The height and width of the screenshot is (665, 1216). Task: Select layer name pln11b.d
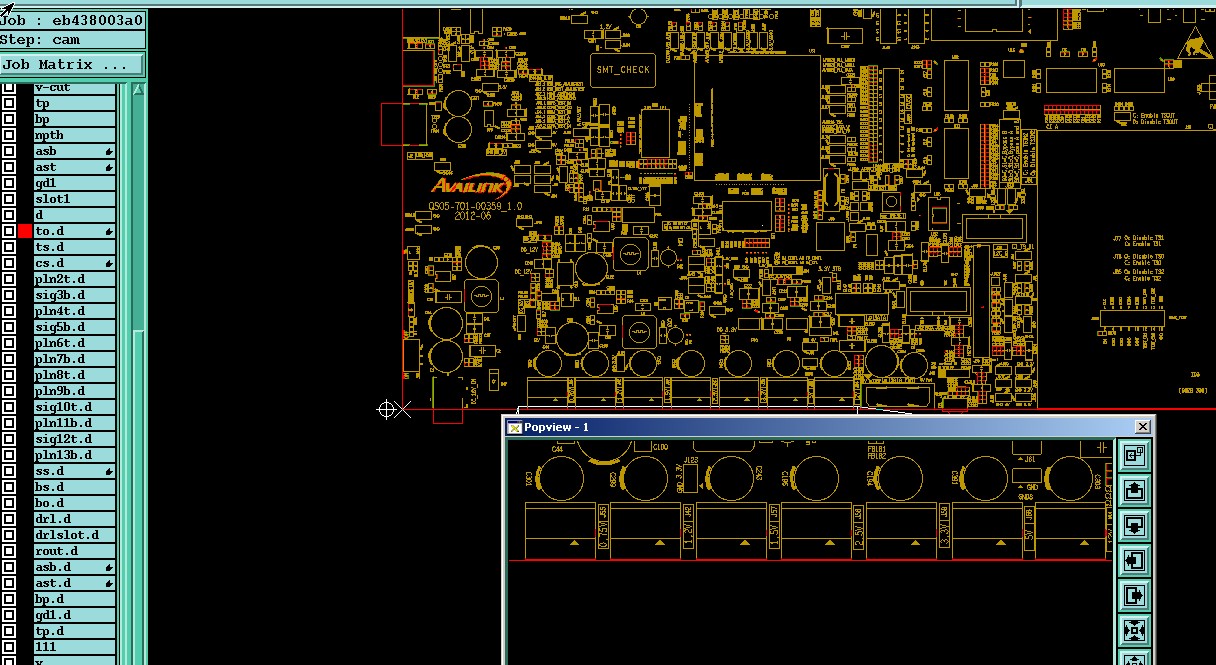[75, 423]
